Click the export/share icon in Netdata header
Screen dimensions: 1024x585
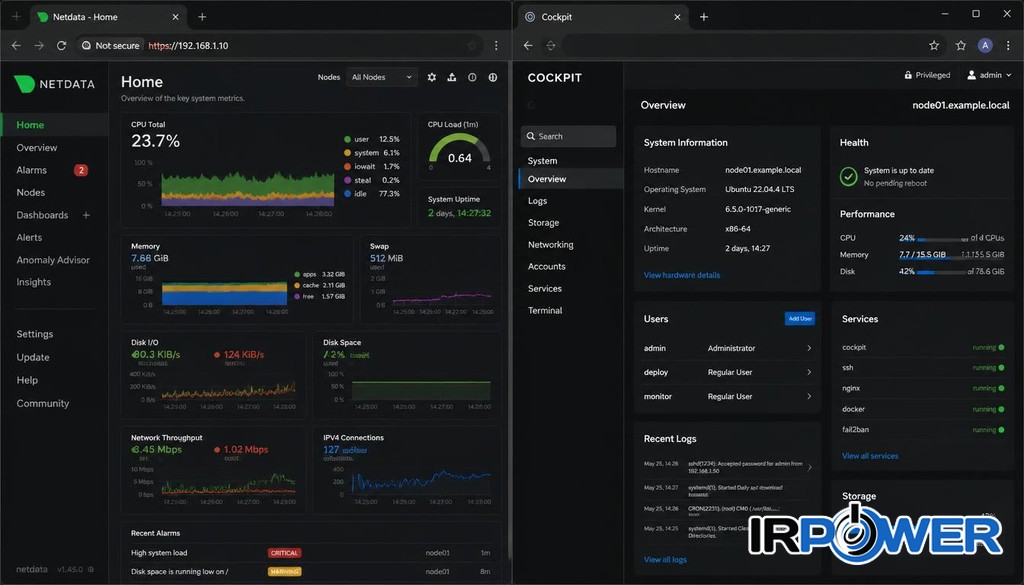452,77
